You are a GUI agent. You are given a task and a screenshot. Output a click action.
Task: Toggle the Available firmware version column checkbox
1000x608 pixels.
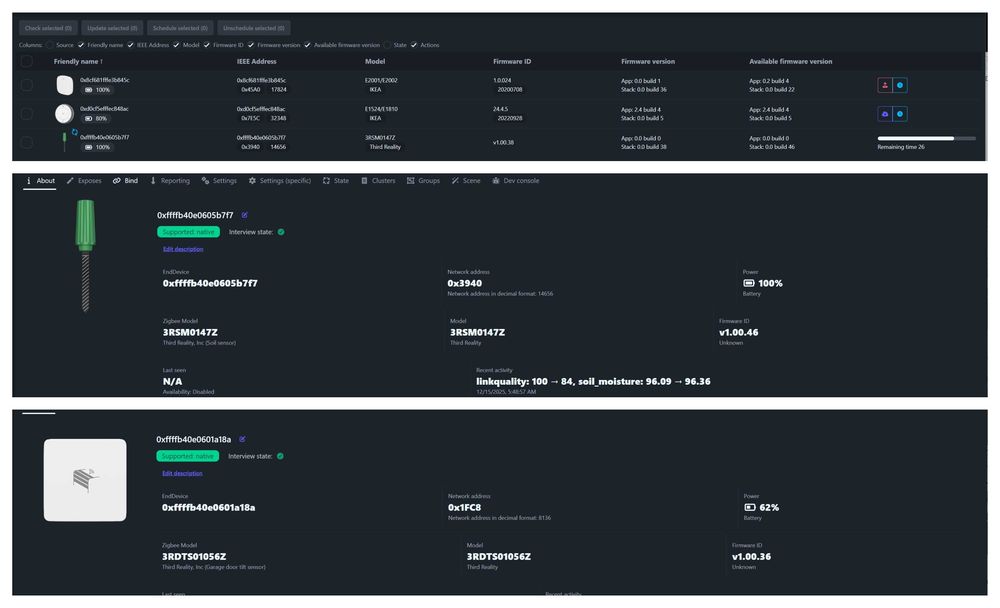pos(307,45)
